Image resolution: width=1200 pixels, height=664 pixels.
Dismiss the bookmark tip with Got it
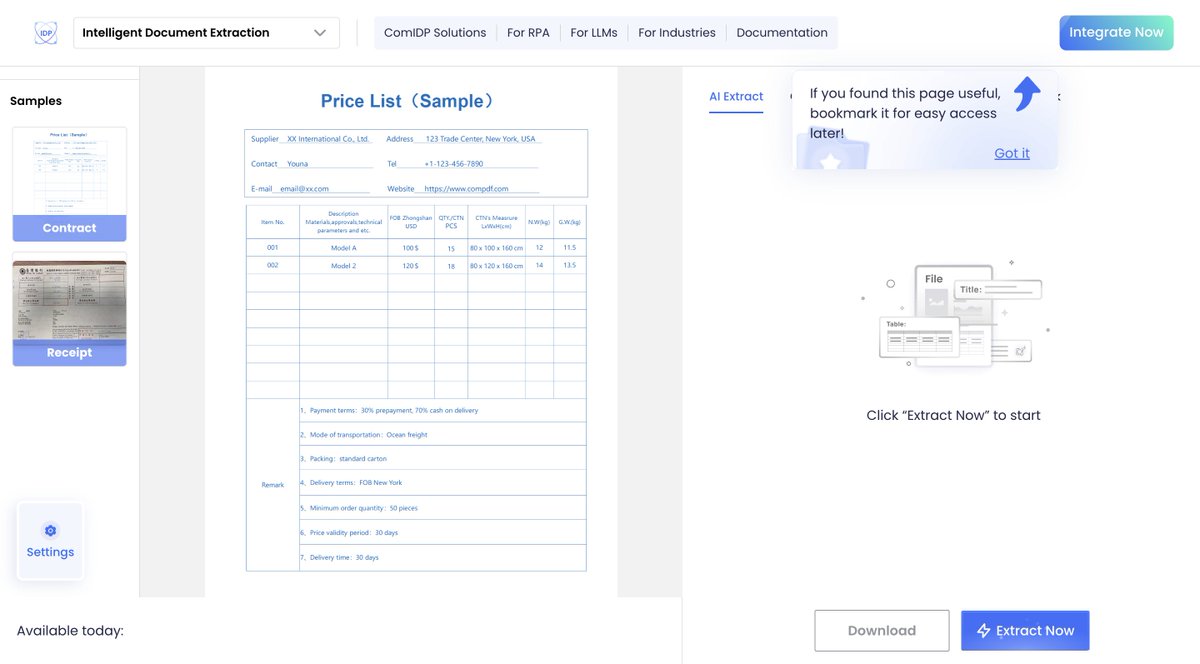(1012, 153)
